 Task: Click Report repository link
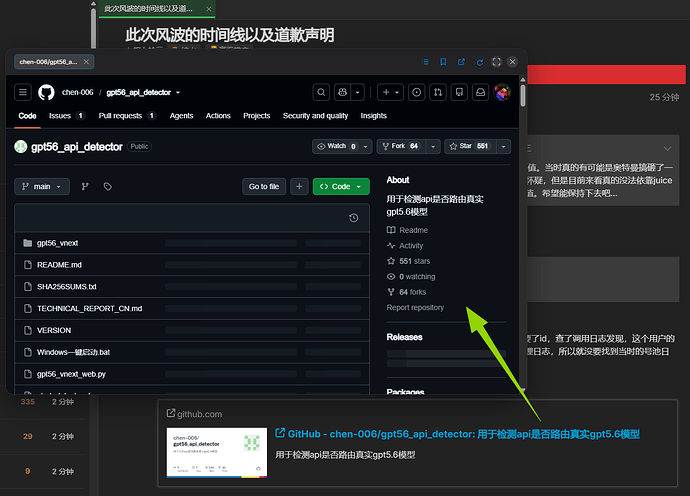point(415,307)
